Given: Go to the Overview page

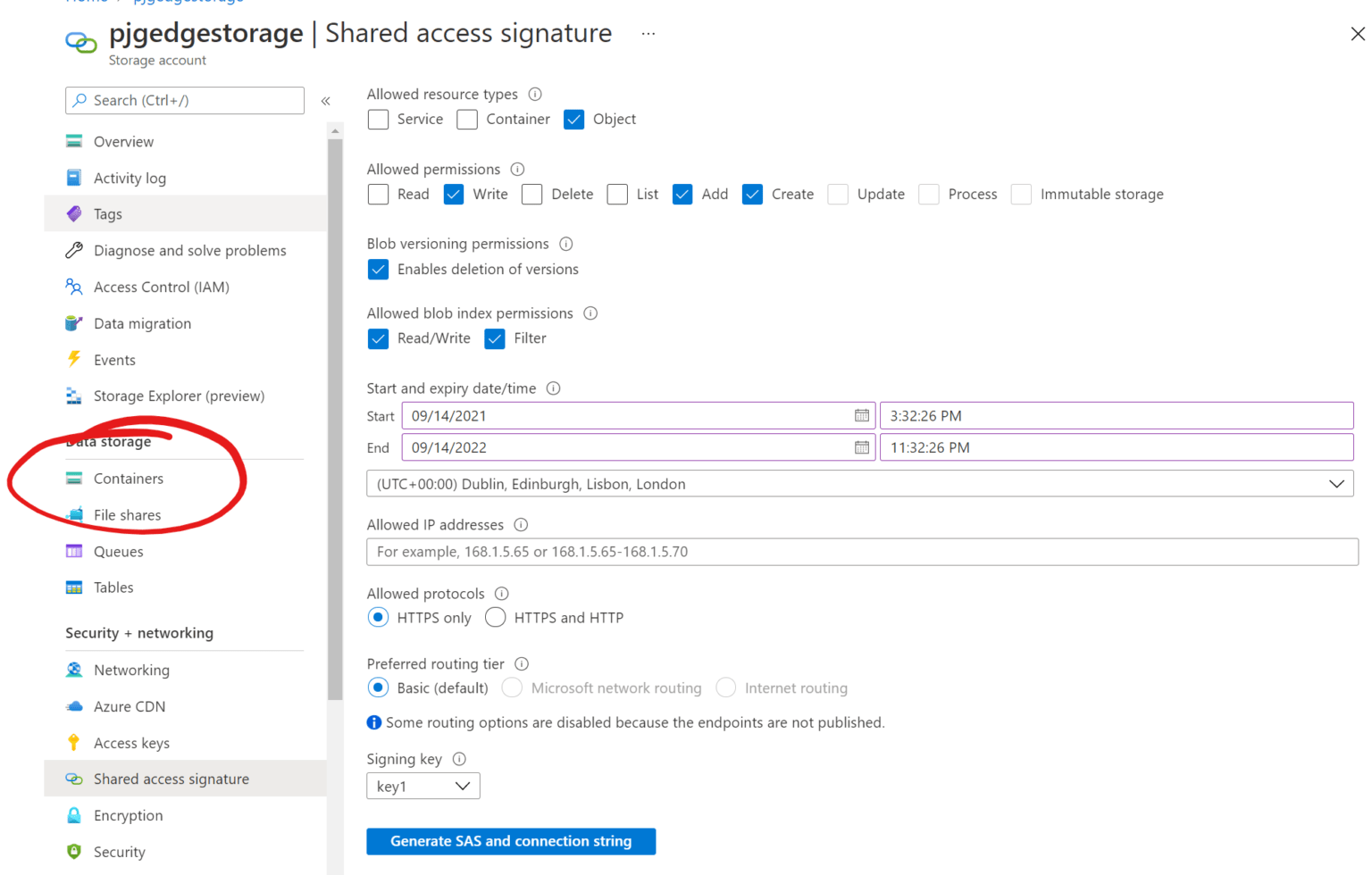Looking at the screenshot, I should [x=122, y=141].
